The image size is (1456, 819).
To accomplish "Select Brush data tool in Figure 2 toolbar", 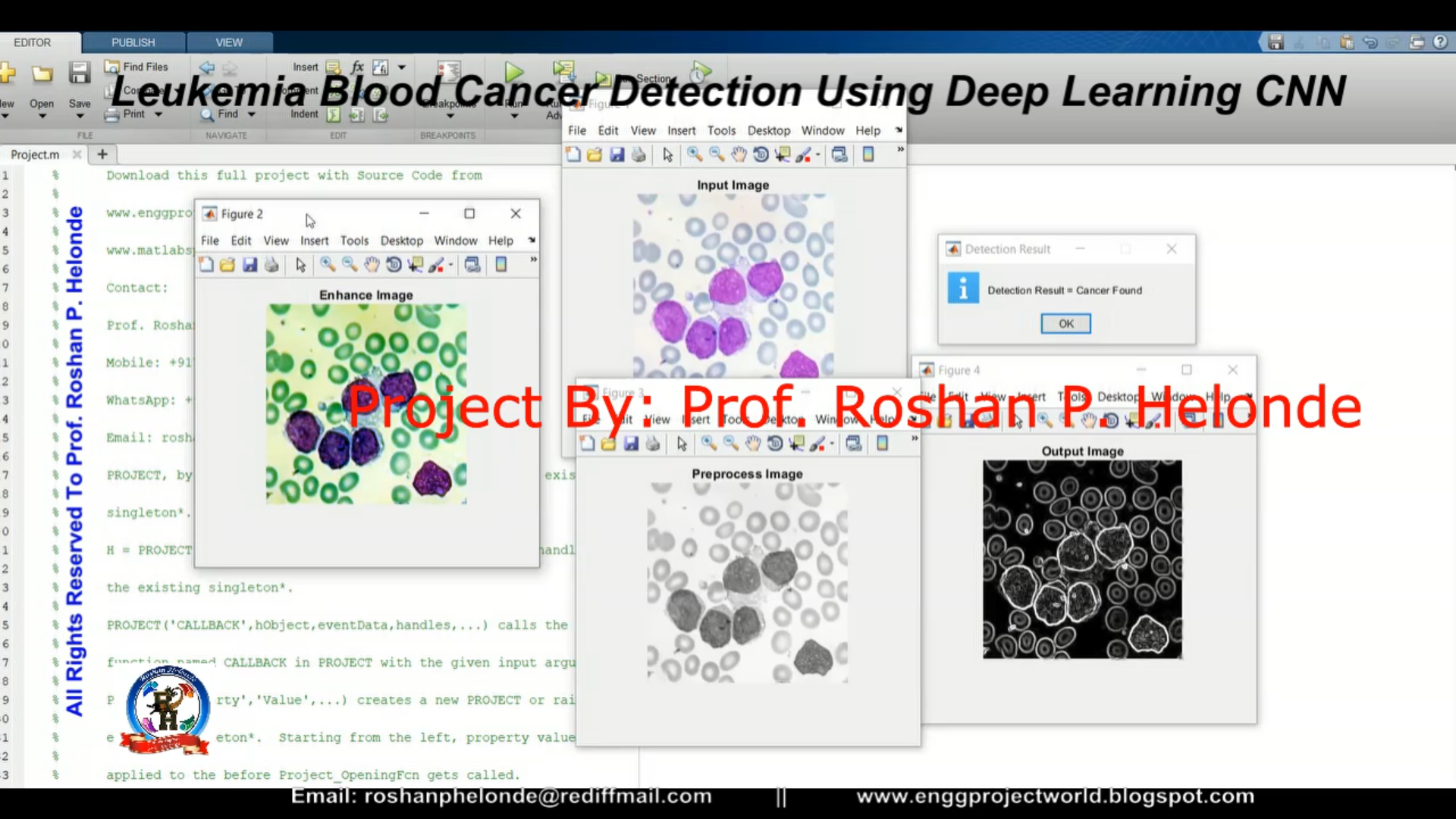I will point(437,265).
